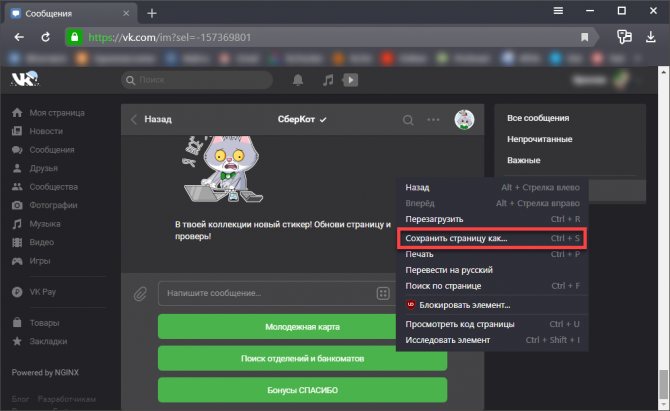The image size is (670, 411).
Task: Choose Поиск по странице in context menu
Action: click(x=492, y=285)
